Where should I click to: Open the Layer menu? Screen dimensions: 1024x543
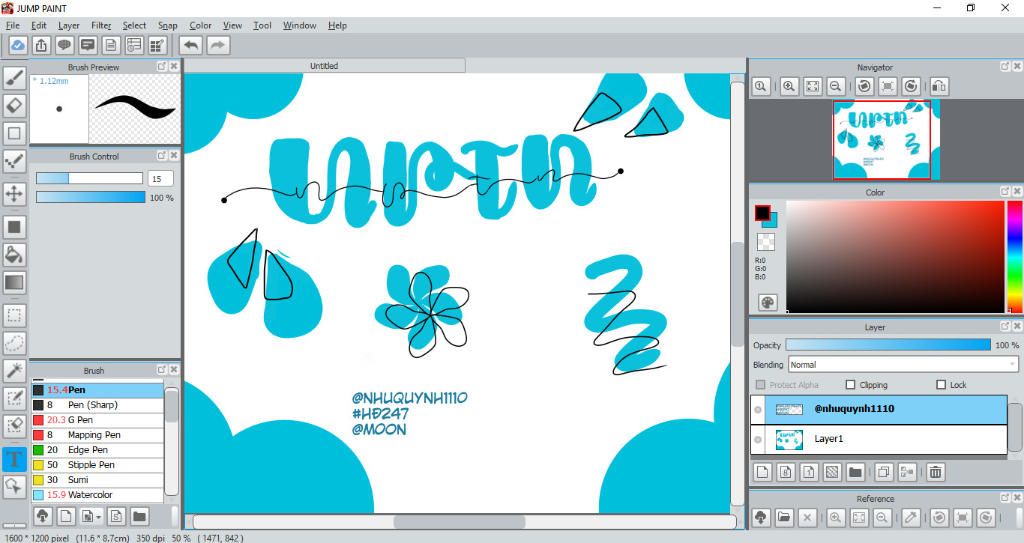(x=69, y=25)
